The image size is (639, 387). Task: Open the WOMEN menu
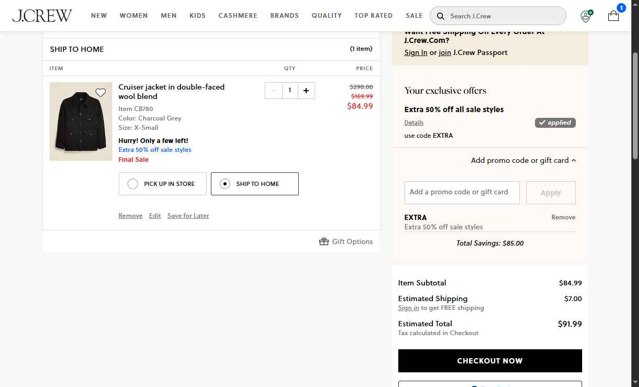134,15
